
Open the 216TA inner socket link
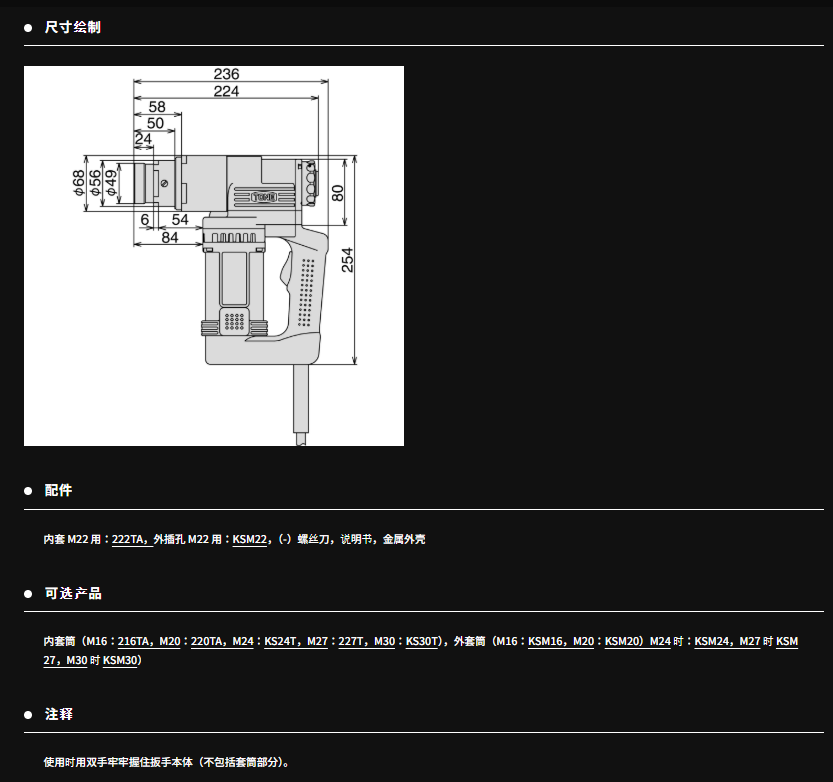(133, 641)
